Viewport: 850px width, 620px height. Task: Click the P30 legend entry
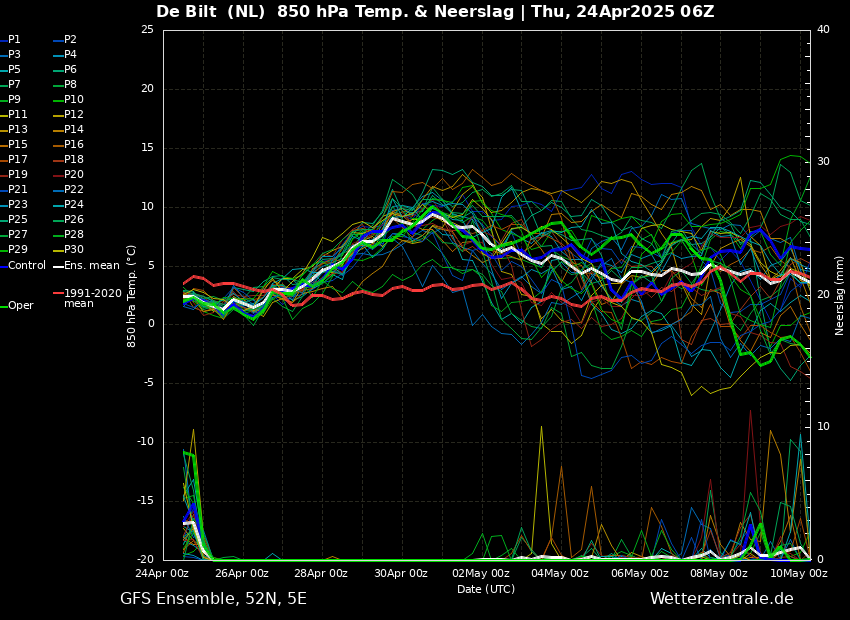(x=68, y=249)
